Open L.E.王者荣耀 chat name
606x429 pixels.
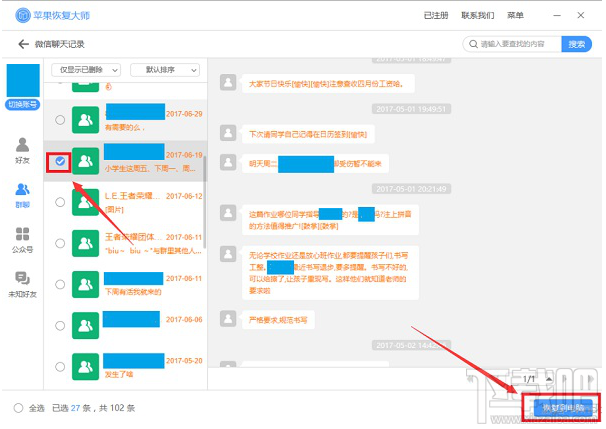tap(132, 196)
